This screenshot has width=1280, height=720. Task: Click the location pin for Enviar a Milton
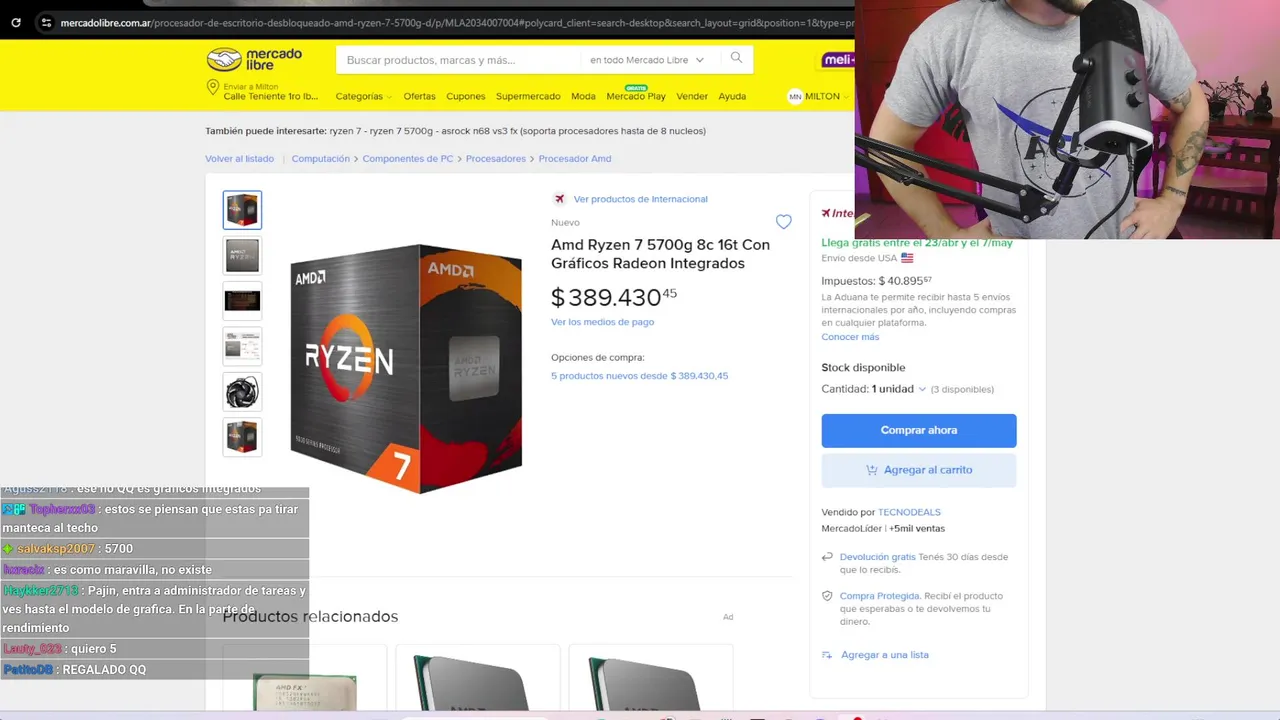[x=212, y=88]
